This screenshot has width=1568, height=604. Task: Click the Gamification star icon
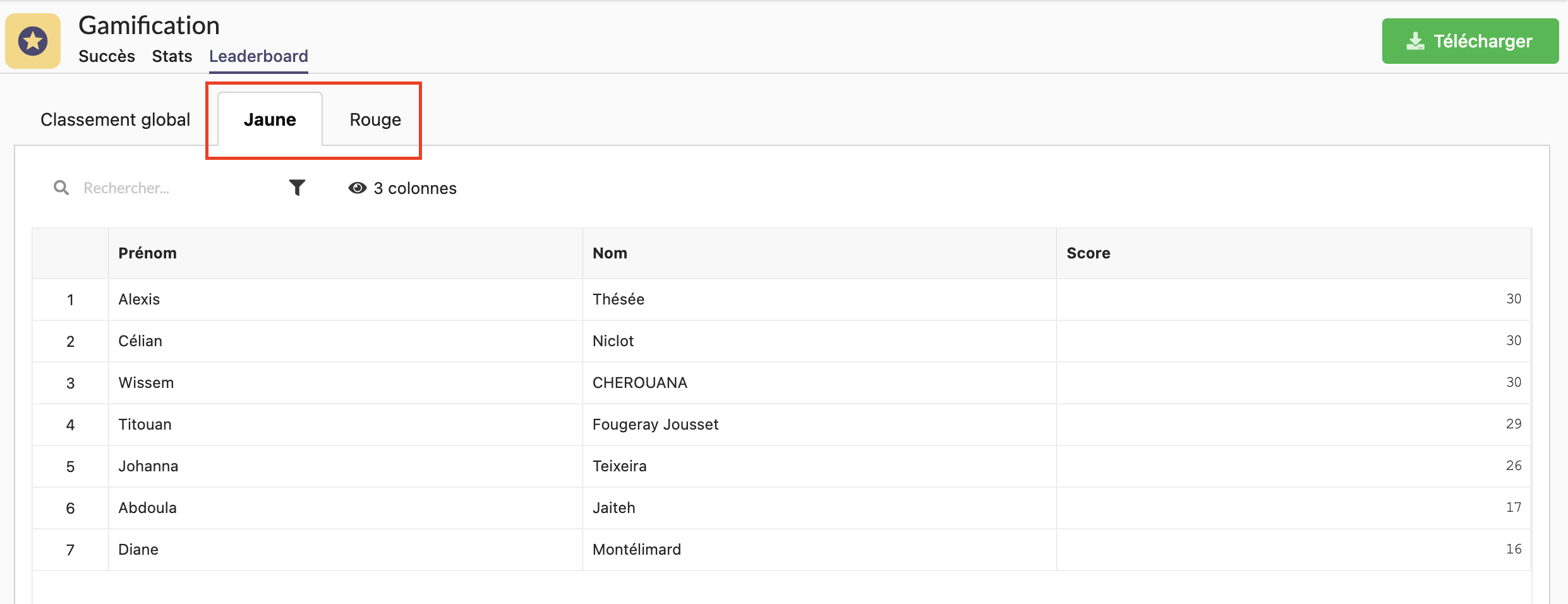[33, 41]
